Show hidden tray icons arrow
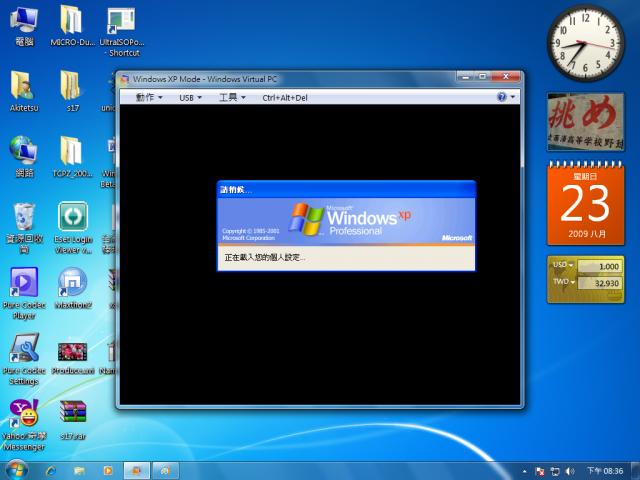Viewport: 640px width, 480px height. pos(524,471)
